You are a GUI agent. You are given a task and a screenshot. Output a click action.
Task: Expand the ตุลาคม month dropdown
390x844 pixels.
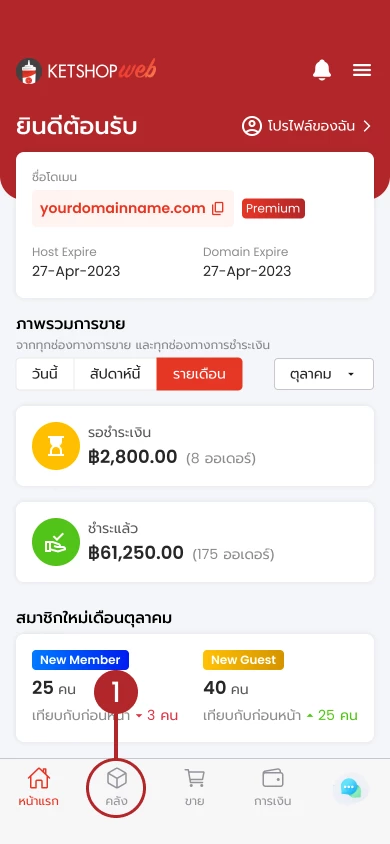[x=324, y=374]
